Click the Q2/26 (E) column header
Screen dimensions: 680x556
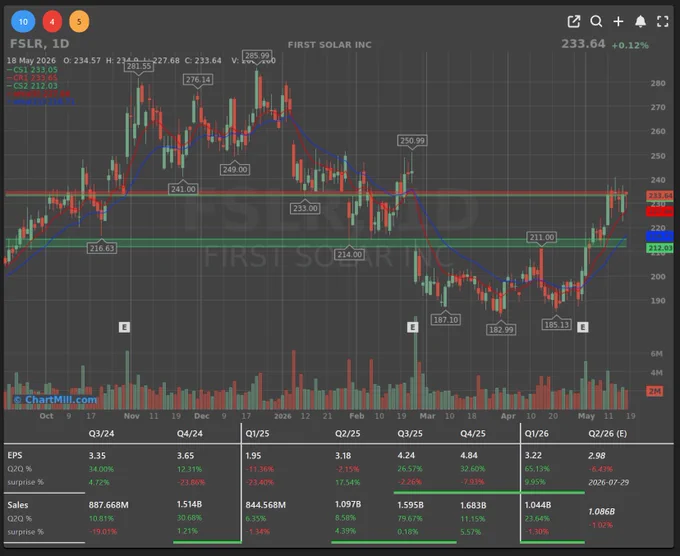pyautogui.click(x=608, y=433)
